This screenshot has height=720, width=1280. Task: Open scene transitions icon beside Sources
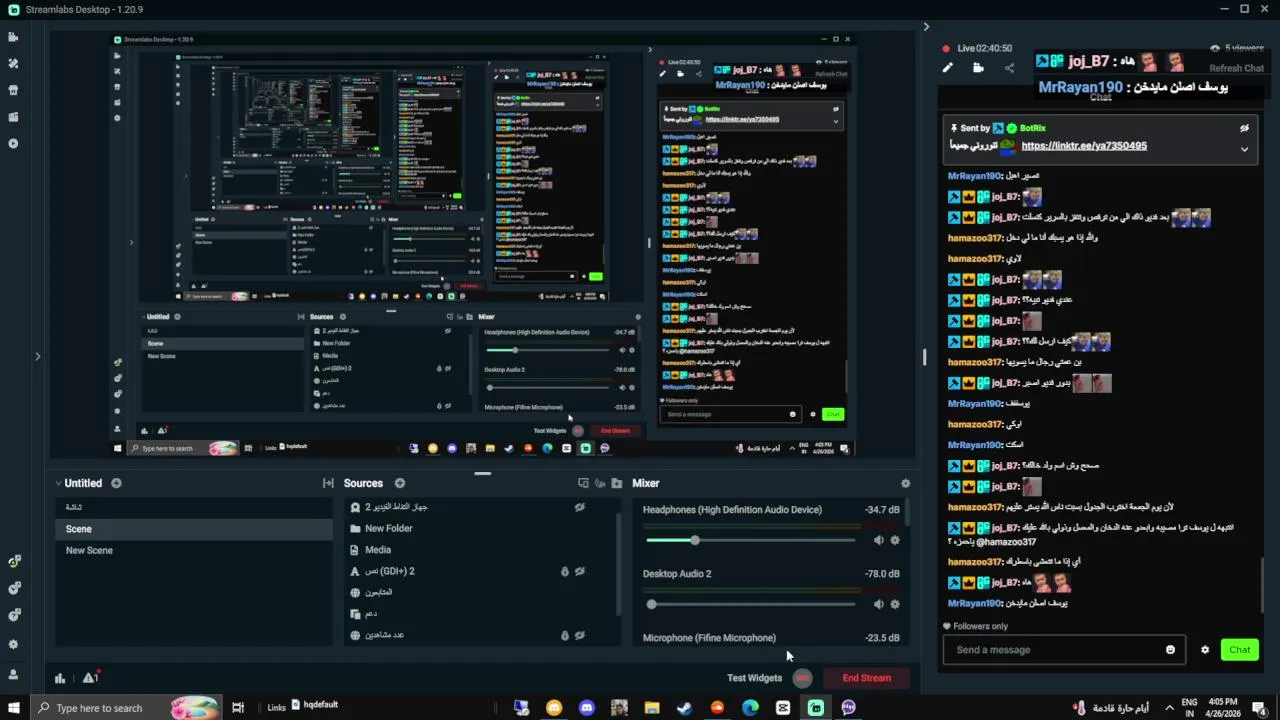pyautogui.click(x=328, y=483)
